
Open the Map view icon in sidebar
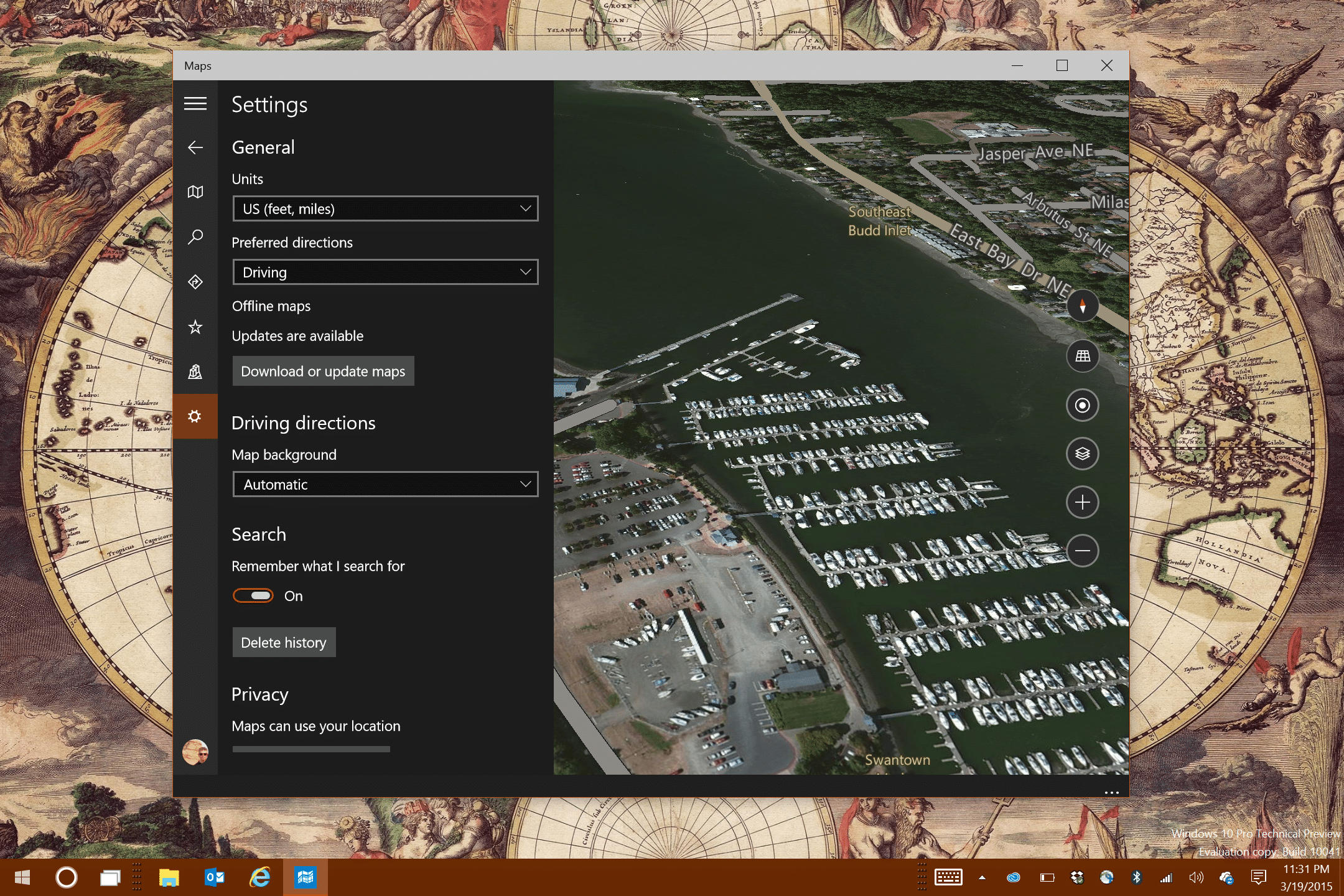coord(195,192)
